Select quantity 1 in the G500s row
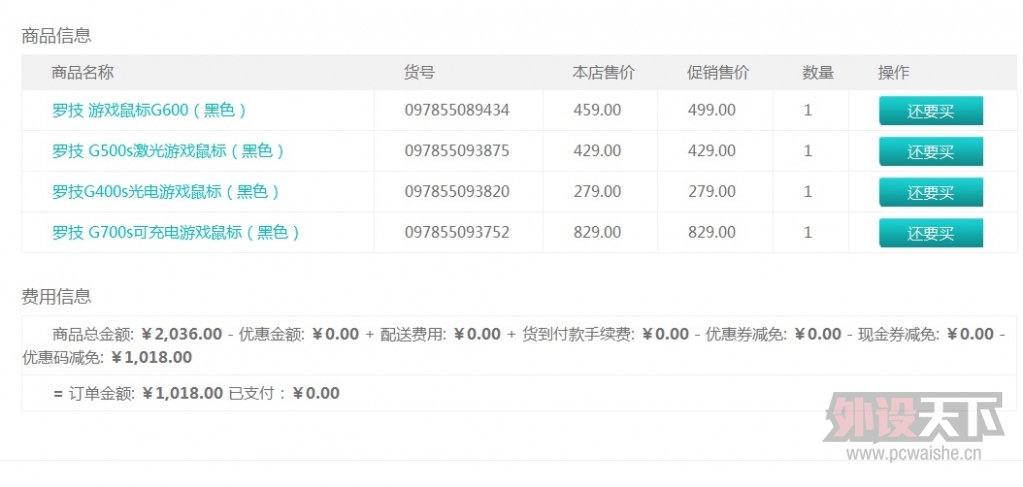1023x487 pixels. click(808, 151)
